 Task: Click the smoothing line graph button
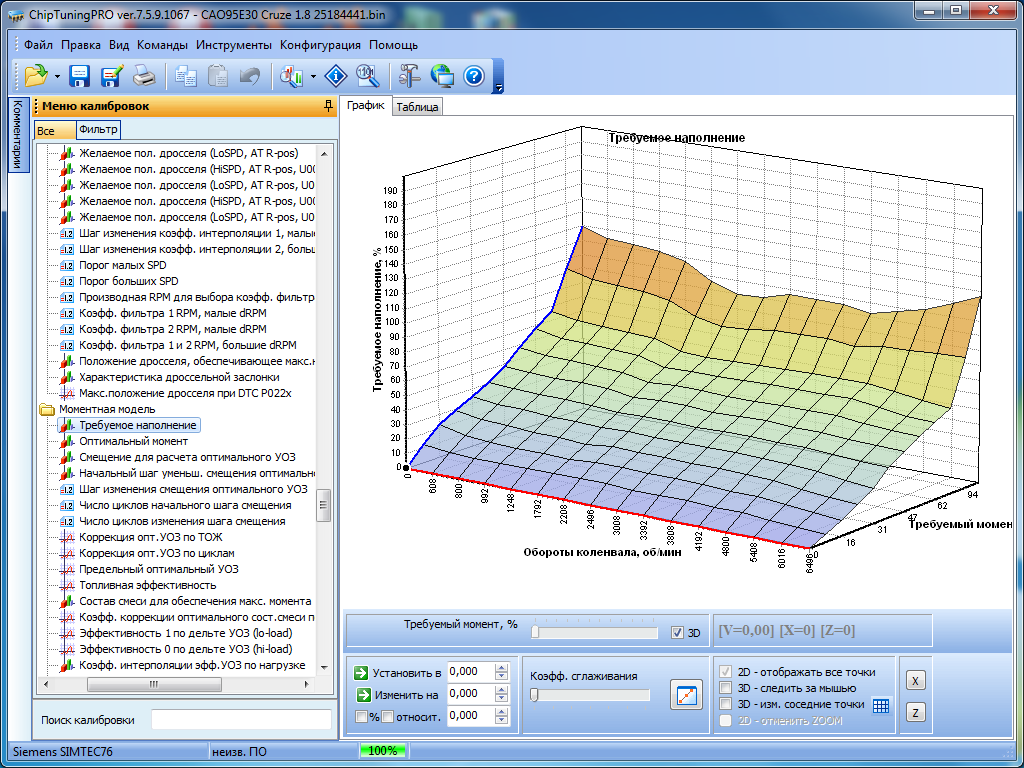[686, 696]
